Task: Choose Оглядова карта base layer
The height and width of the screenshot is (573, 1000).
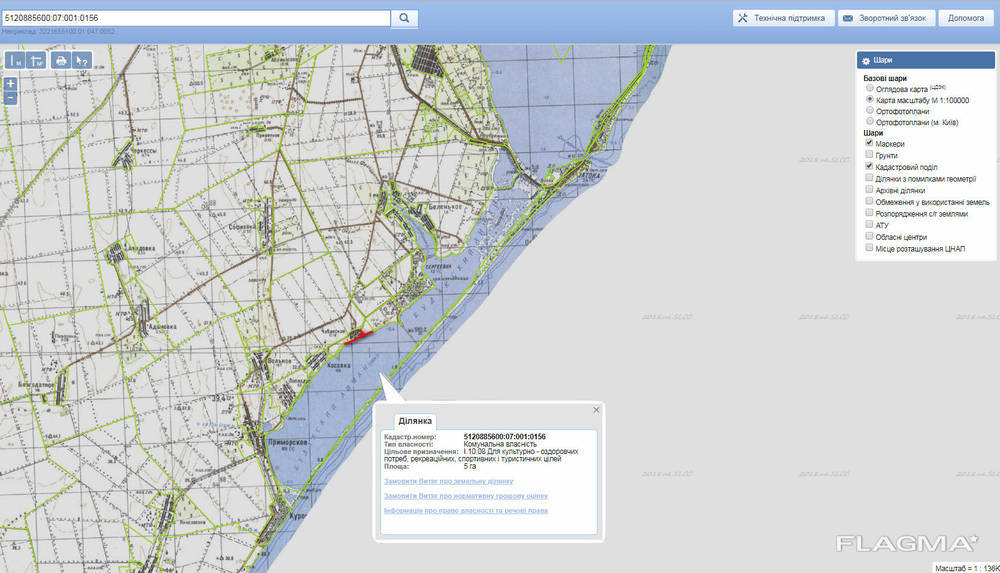Action: [x=870, y=88]
